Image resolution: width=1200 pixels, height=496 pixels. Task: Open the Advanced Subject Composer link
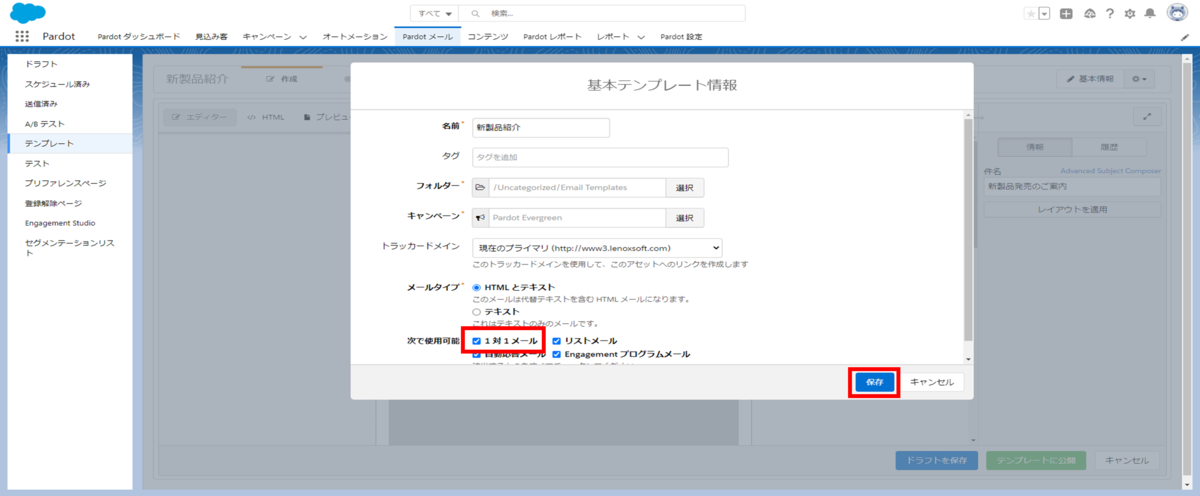tap(1111, 171)
